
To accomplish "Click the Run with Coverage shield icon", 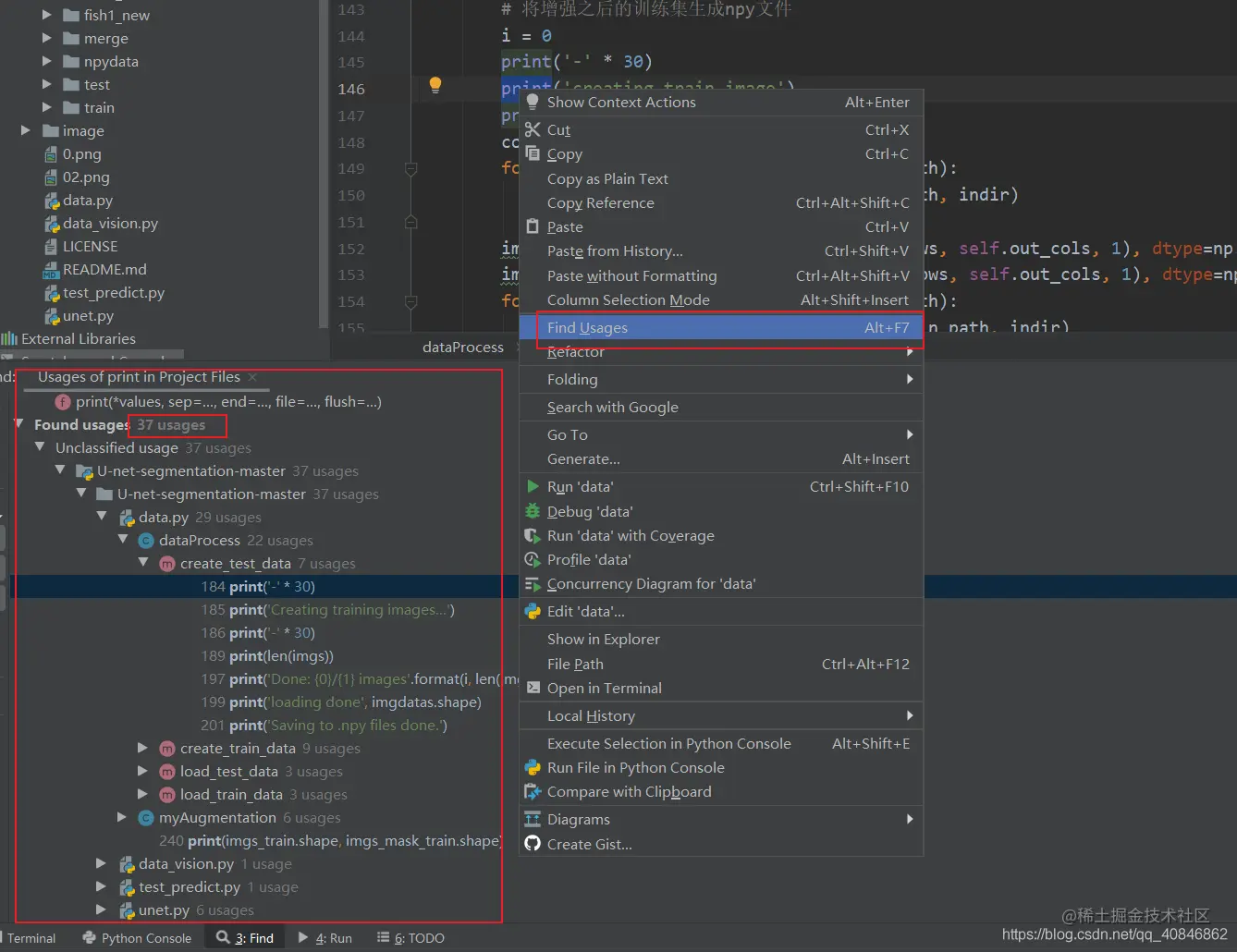I will (x=533, y=535).
